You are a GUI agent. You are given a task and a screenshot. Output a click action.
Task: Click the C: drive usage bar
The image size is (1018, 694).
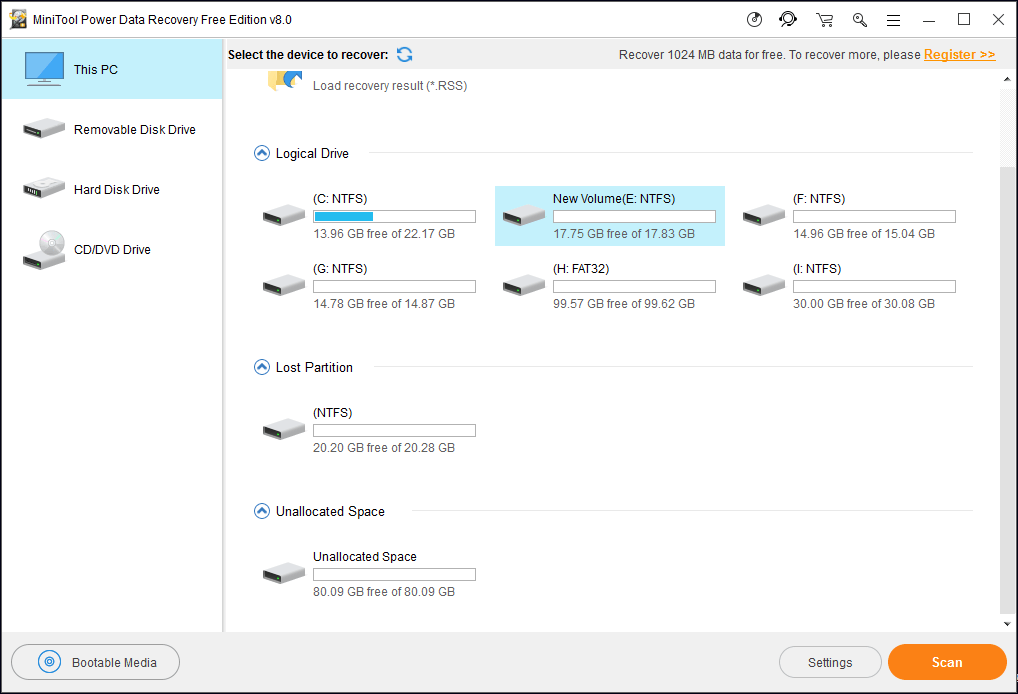[x=394, y=217]
